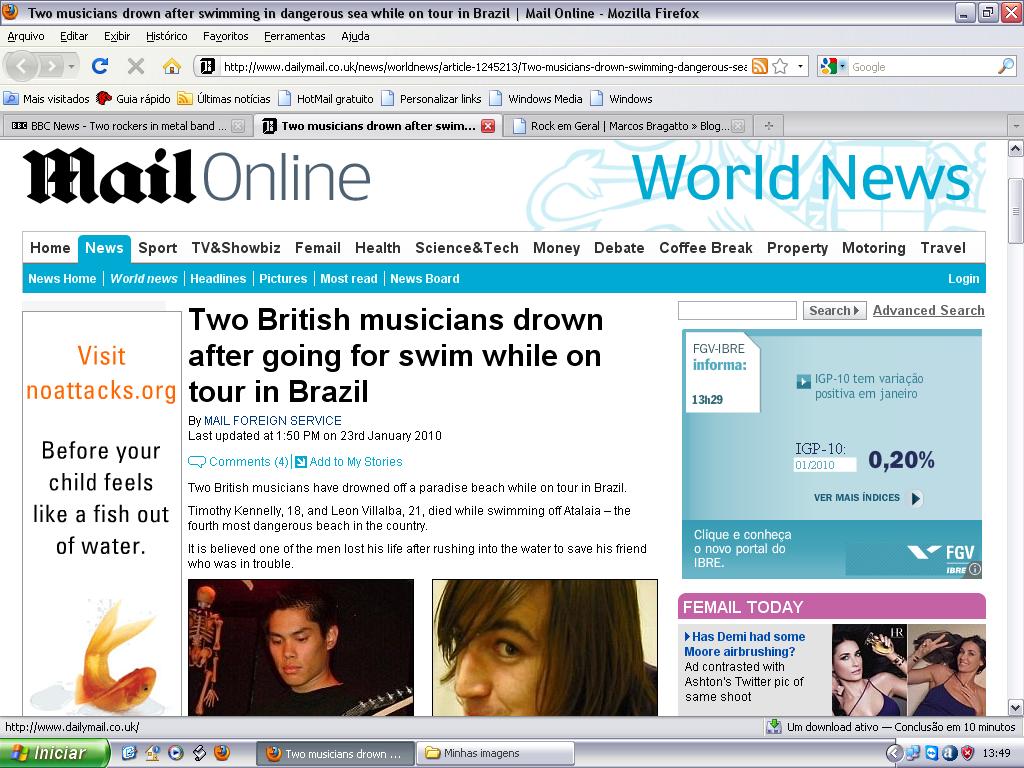Open Comments via the speech bubble icon

point(196,462)
